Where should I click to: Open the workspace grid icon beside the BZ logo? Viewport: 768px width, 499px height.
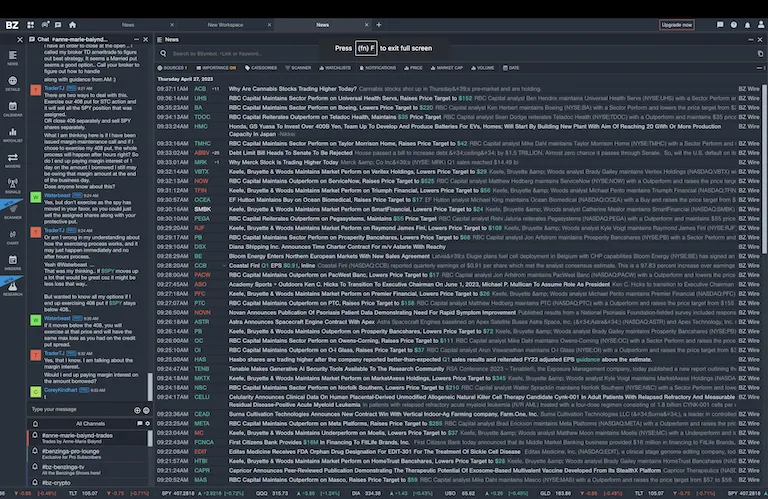[30, 24]
